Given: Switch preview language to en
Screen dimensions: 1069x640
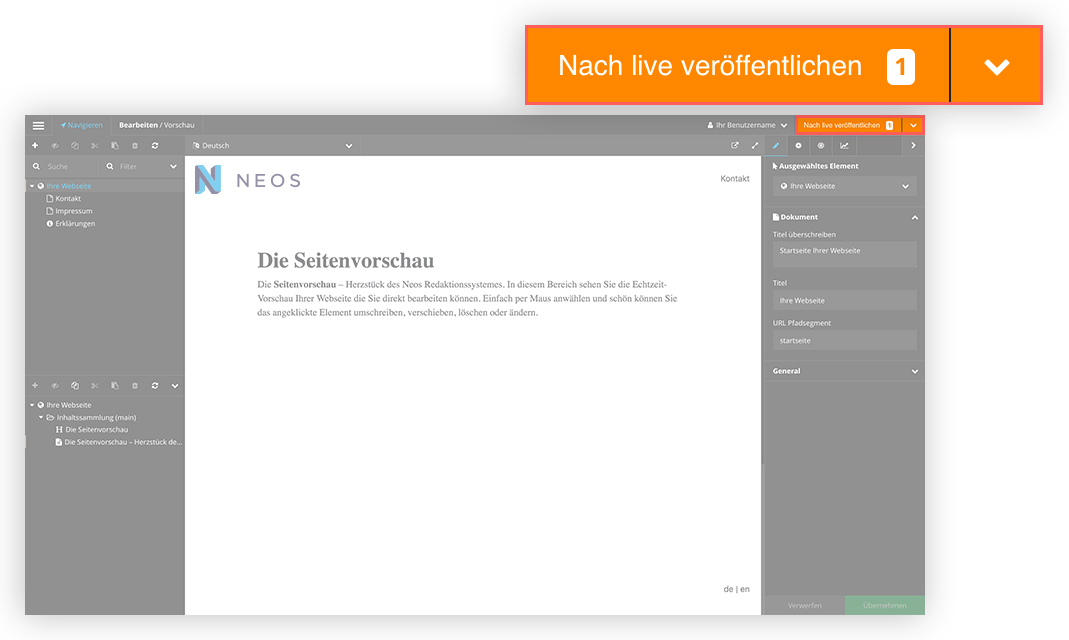Looking at the screenshot, I should (x=744, y=589).
